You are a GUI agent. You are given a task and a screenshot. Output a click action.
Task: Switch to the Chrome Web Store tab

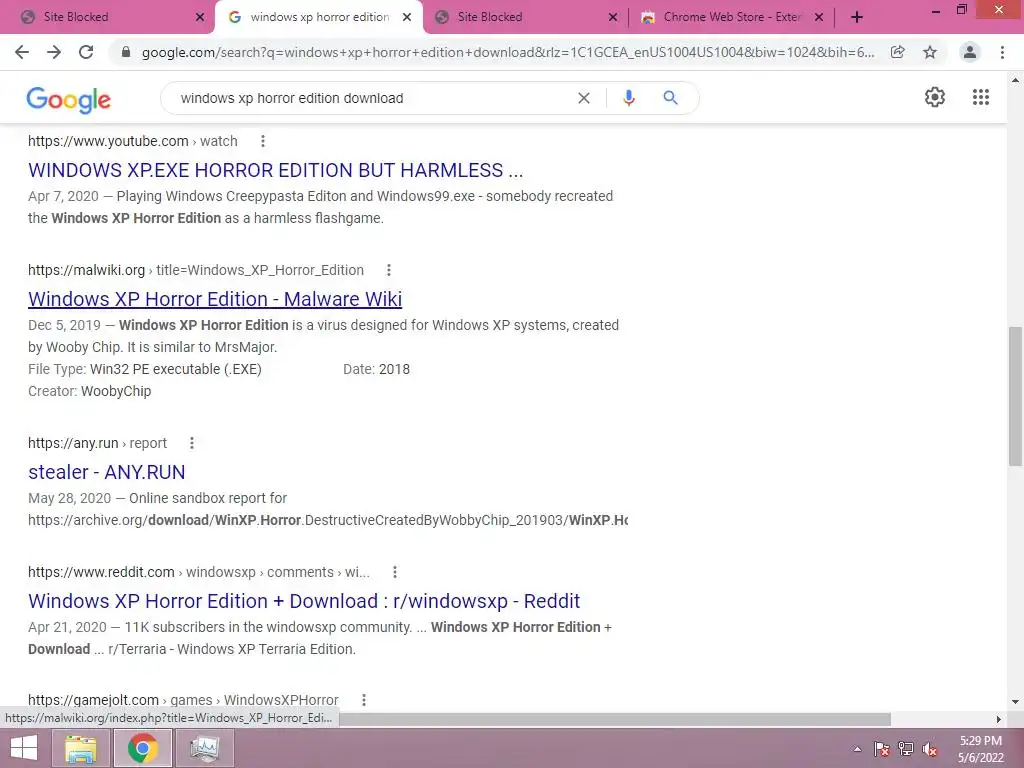point(731,17)
